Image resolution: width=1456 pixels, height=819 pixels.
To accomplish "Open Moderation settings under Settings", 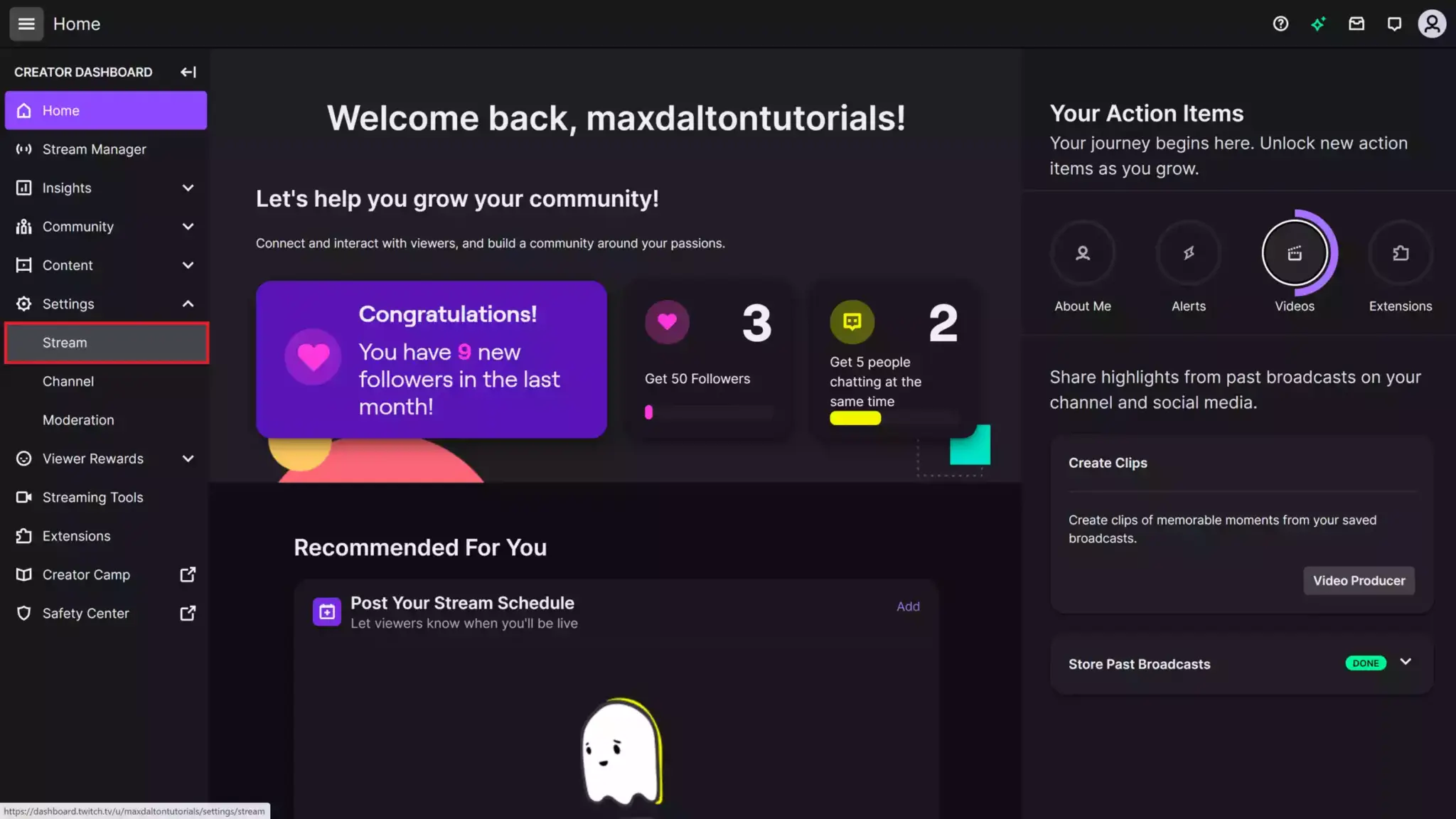I will click(x=106, y=420).
